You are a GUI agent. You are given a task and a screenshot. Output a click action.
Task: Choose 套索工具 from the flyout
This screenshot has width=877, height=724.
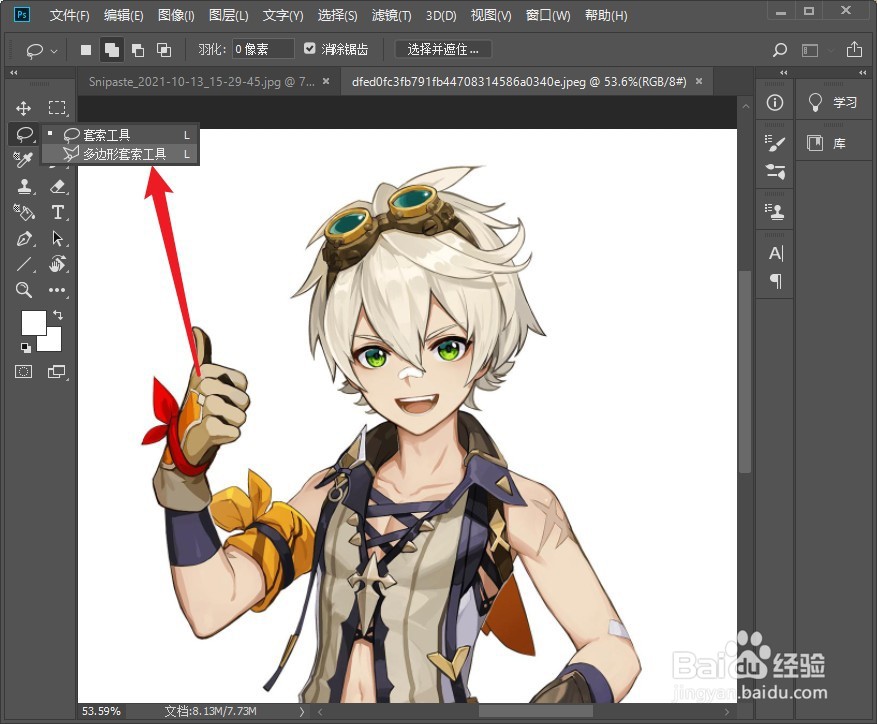tap(121, 135)
